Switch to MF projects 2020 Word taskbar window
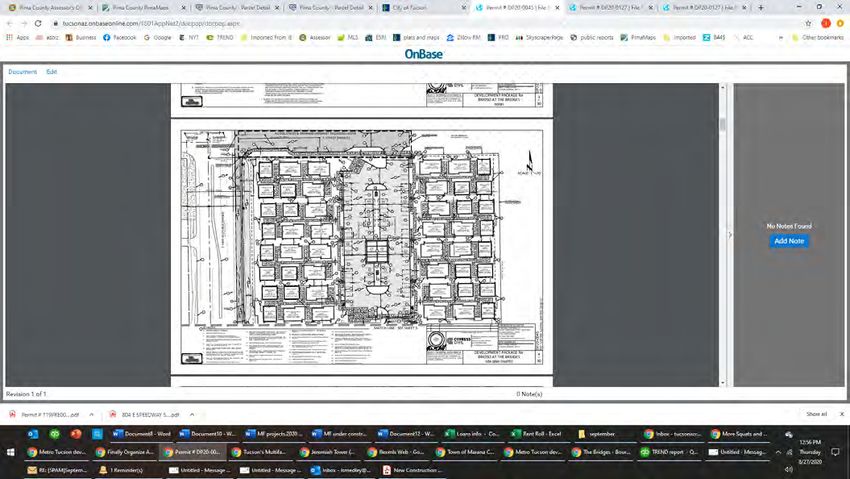Image resolution: width=850 pixels, height=479 pixels. [x=274, y=433]
